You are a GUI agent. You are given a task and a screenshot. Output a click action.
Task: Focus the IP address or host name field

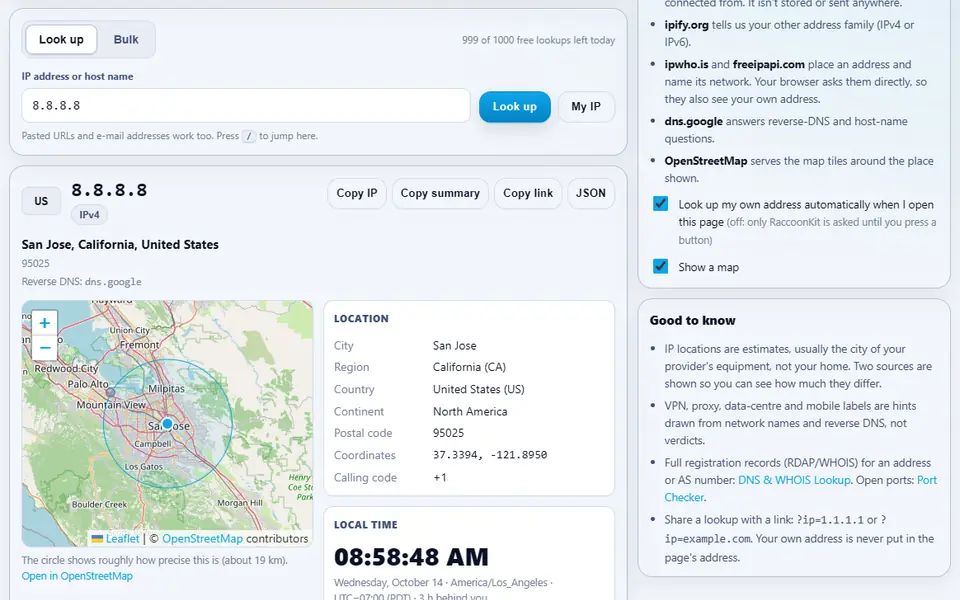246,105
